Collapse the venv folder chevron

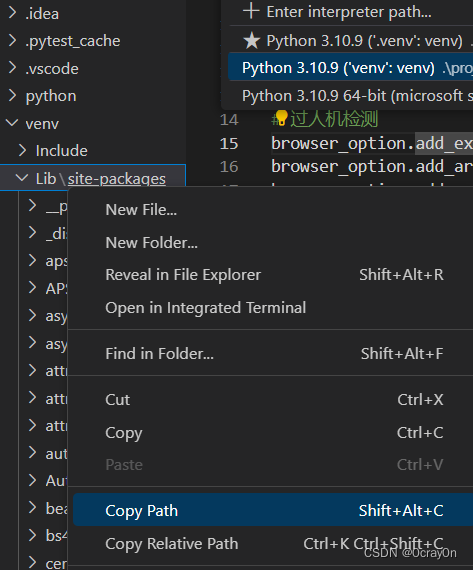[12, 123]
